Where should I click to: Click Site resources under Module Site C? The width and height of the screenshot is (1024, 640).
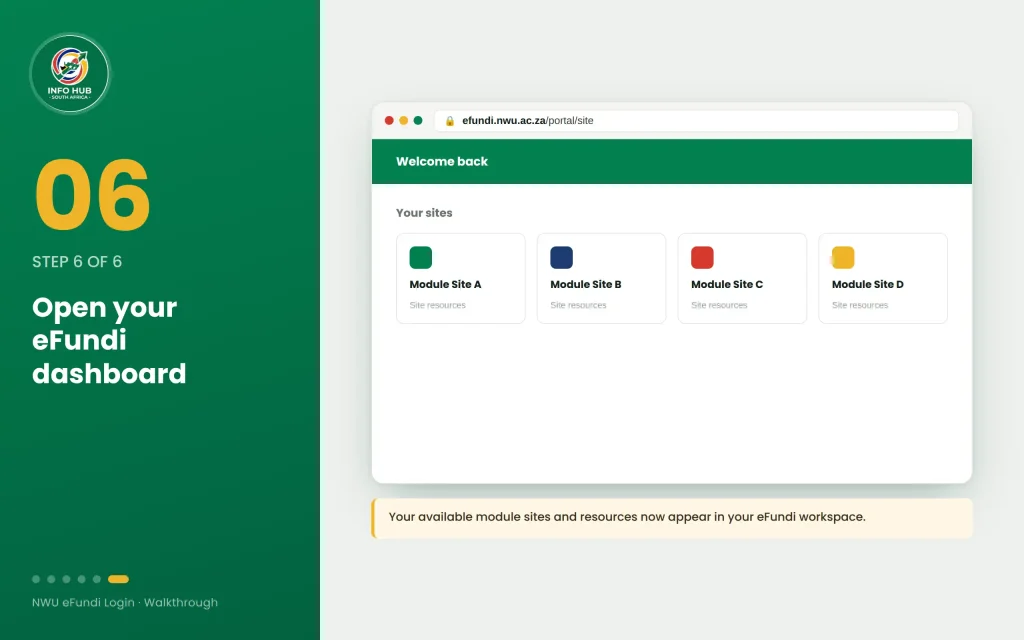coord(719,305)
